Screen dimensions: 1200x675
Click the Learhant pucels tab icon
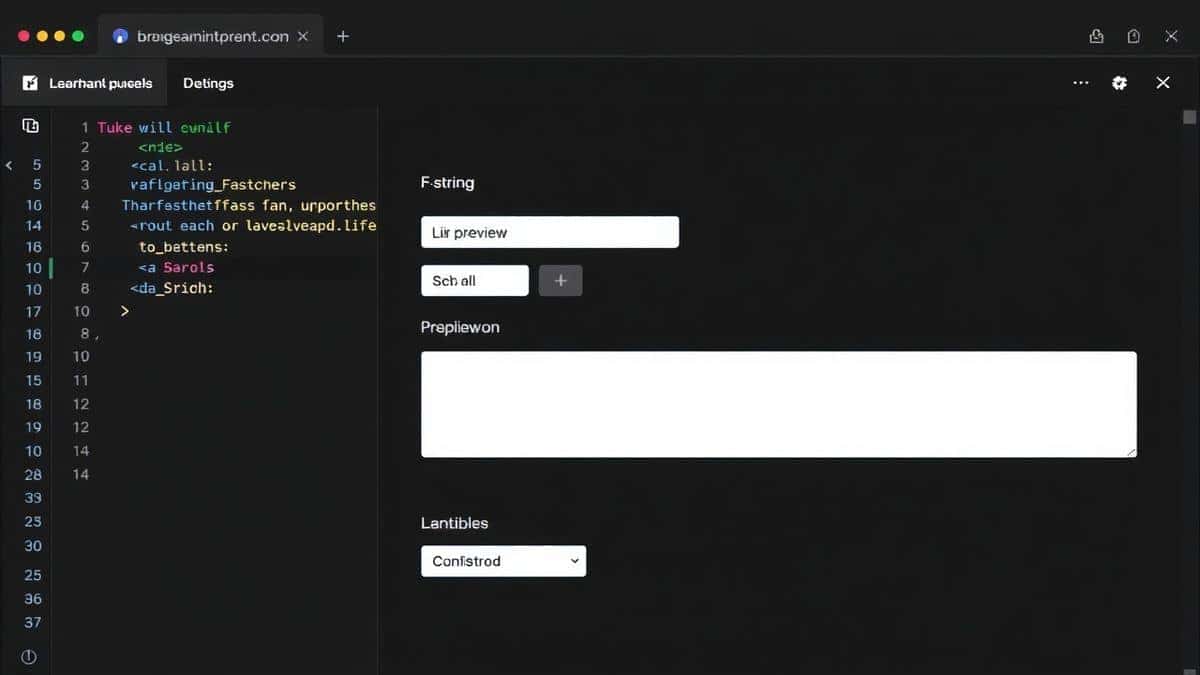click(30, 83)
